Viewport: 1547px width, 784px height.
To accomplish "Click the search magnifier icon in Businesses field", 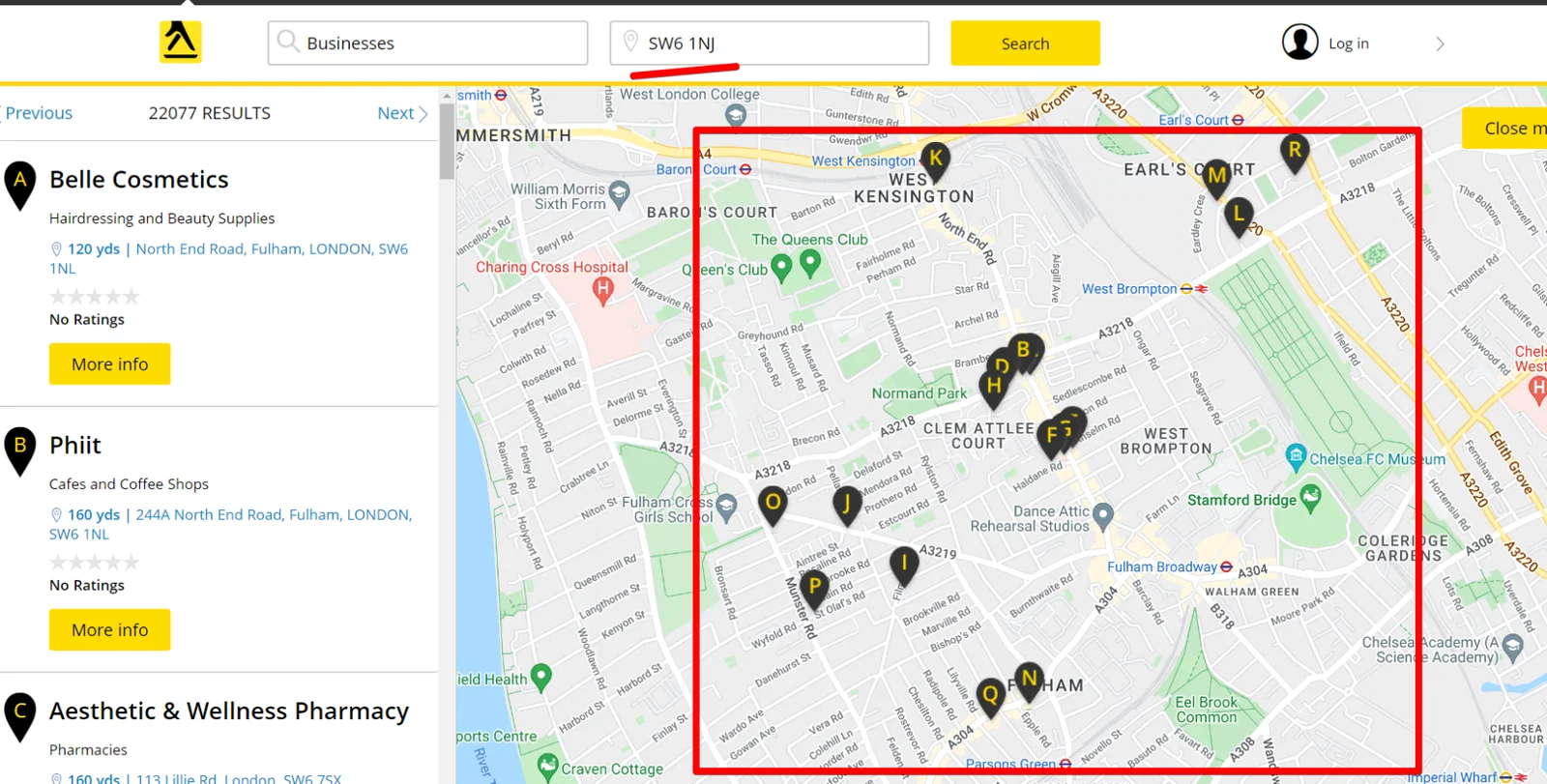I will tap(287, 41).
